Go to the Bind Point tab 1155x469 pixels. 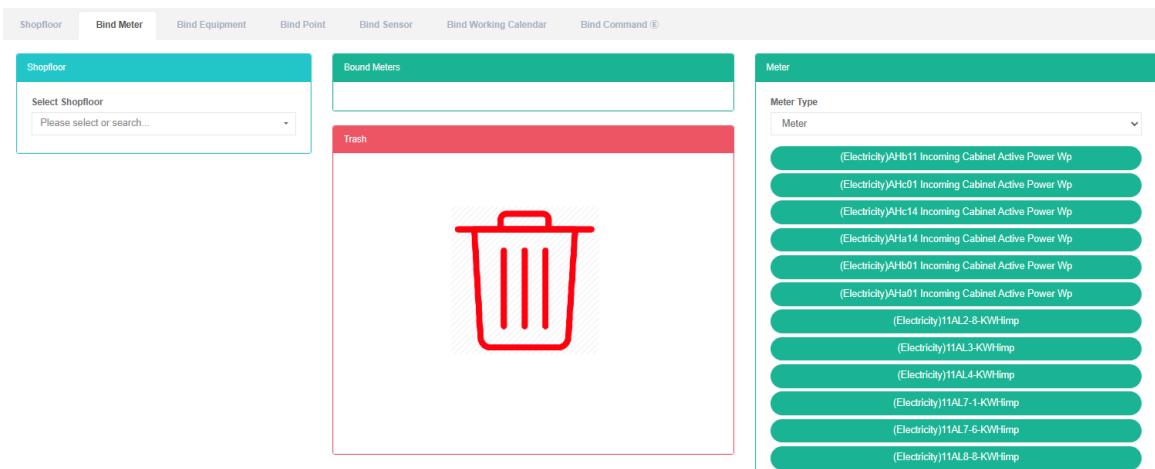tap(302, 24)
